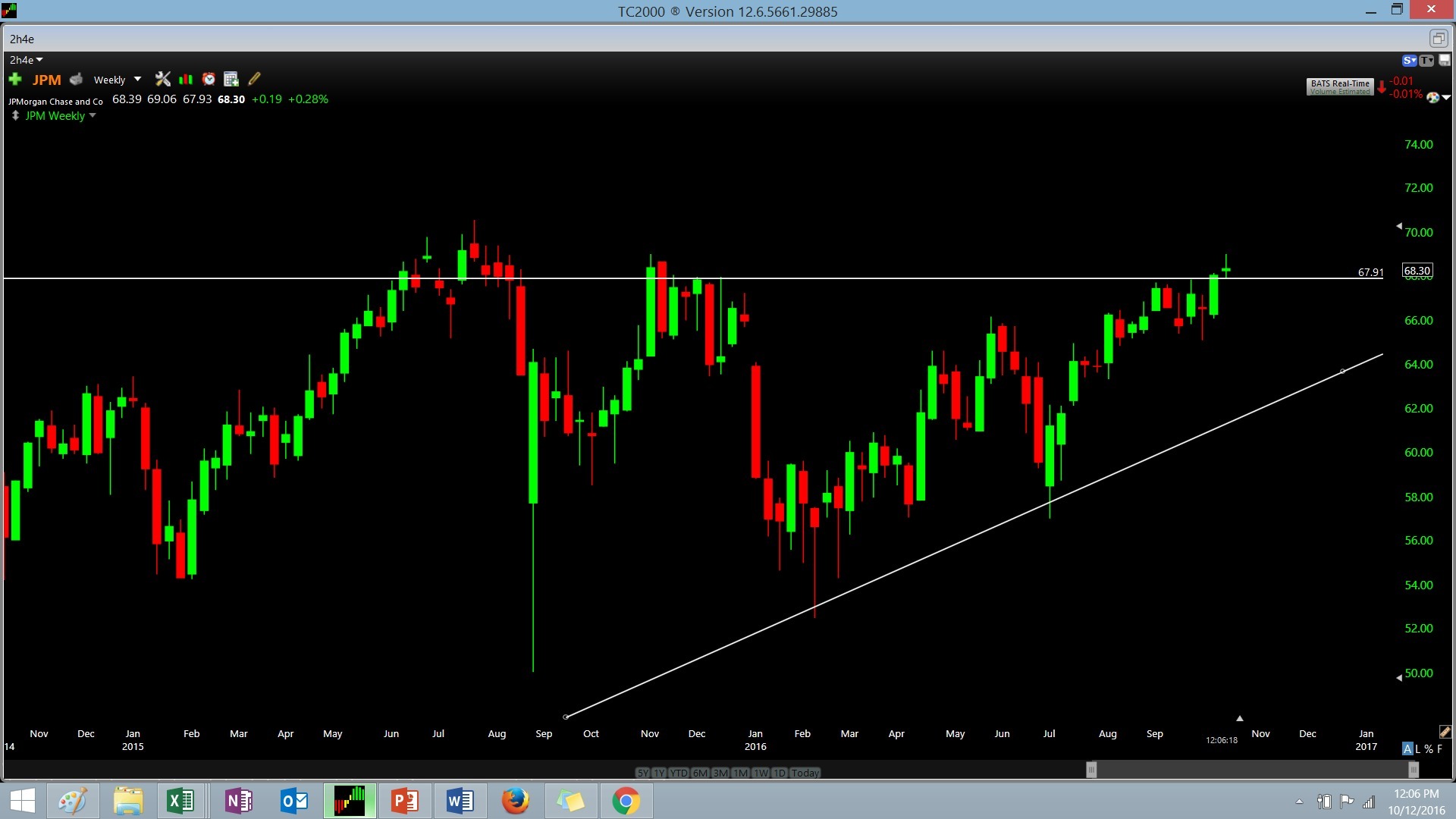Select the 1Y zoom range
The width and height of the screenshot is (1456, 819).
pyautogui.click(x=659, y=773)
